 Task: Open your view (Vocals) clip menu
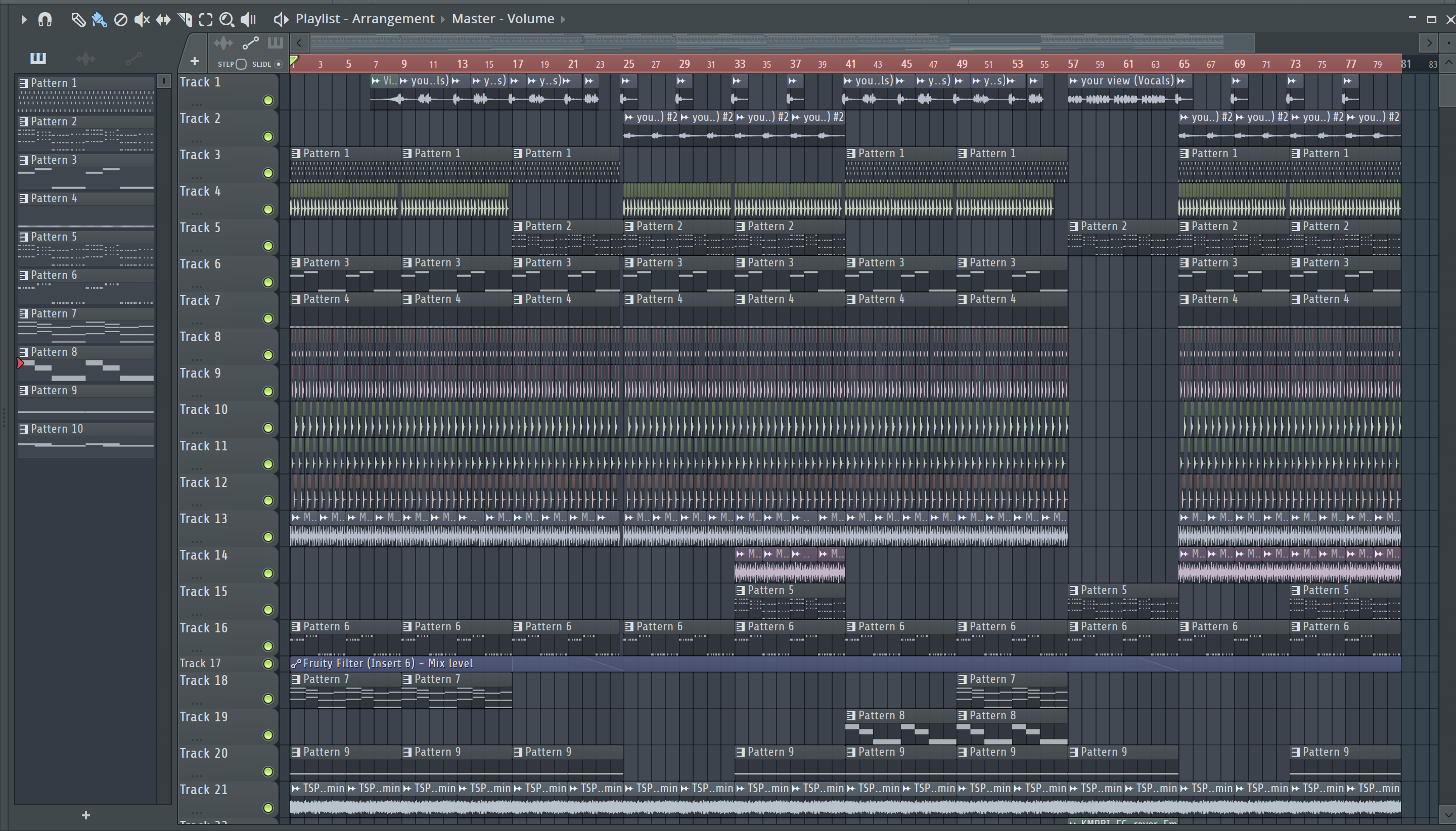point(1073,81)
